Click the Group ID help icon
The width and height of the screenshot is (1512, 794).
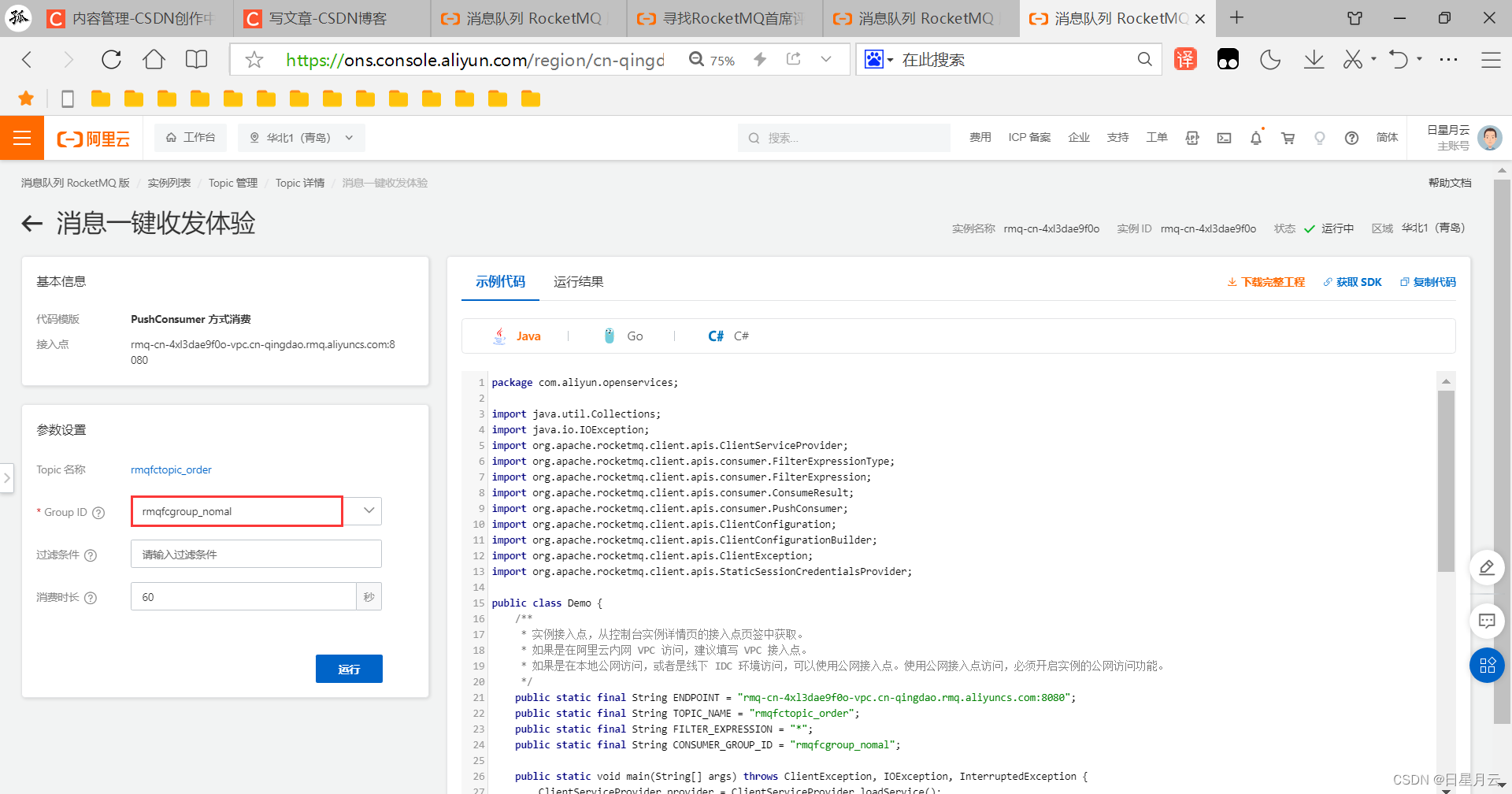tap(98, 513)
